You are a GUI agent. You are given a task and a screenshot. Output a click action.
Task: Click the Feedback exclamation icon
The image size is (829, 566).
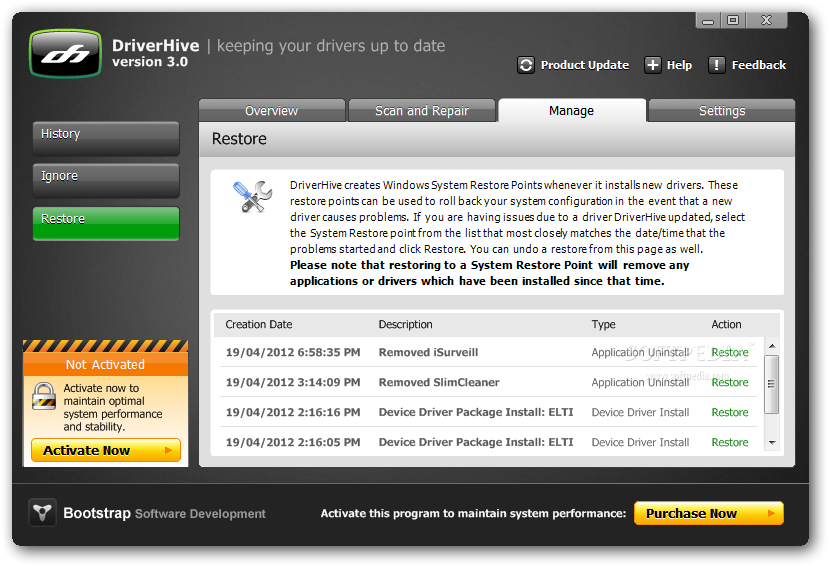(716, 65)
